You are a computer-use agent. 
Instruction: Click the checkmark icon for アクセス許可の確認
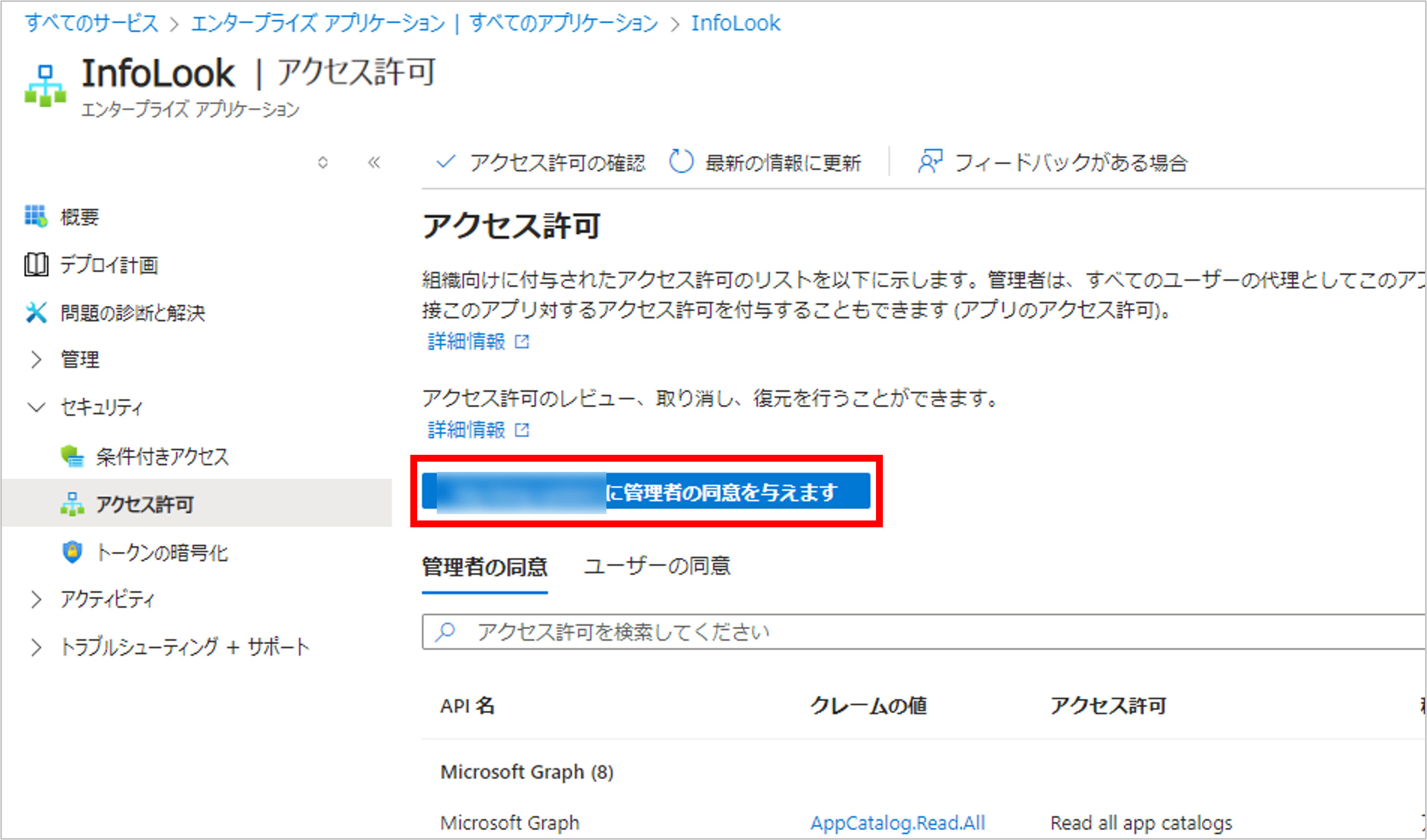[446, 162]
